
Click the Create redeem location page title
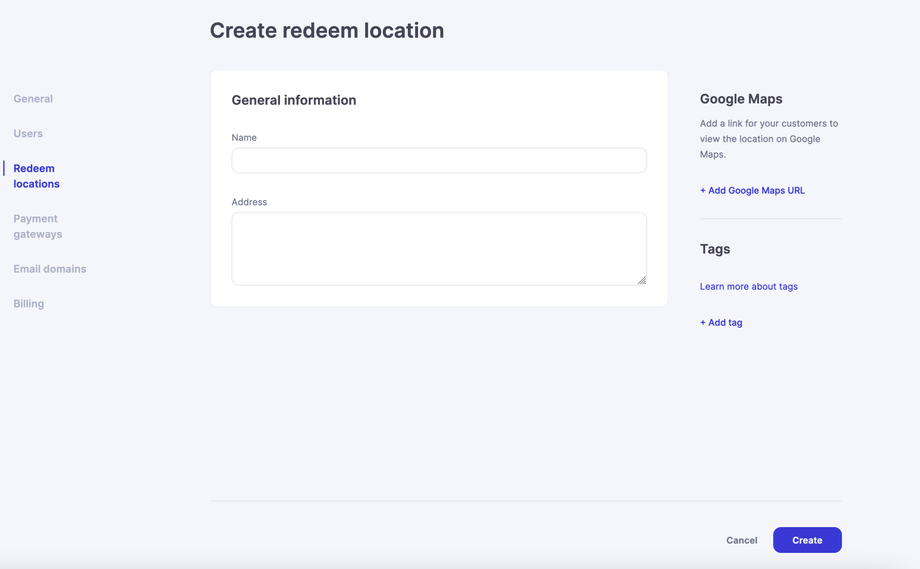327,31
